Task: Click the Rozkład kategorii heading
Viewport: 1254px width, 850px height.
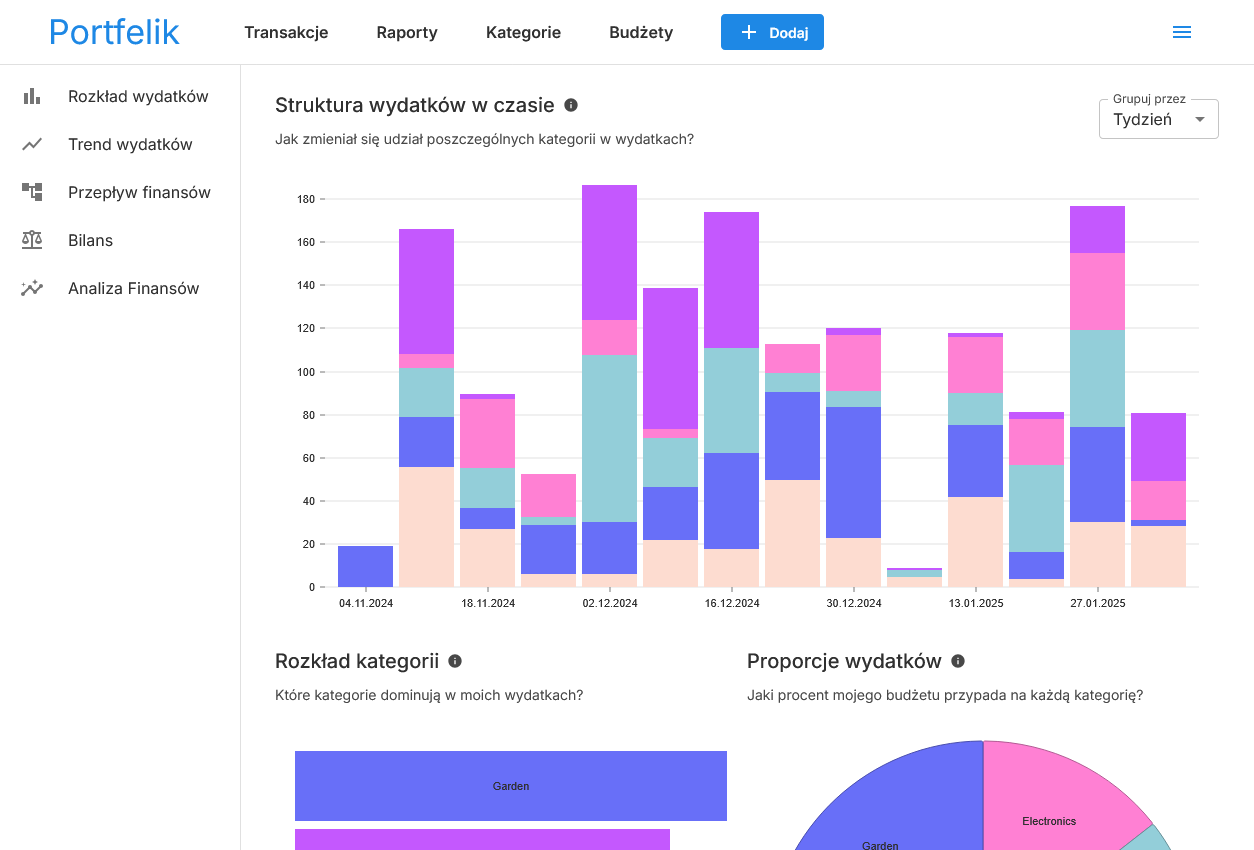Action: pos(357,661)
